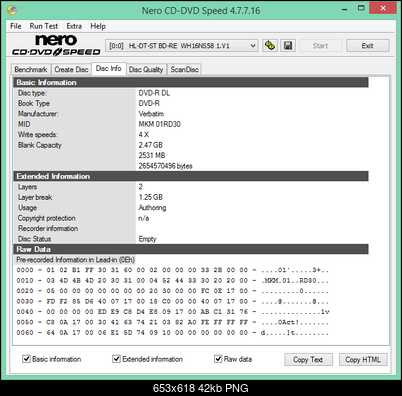This screenshot has height=396, width=402.
Task: Click the Write speeds value 4 X
Action: click(x=144, y=134)
